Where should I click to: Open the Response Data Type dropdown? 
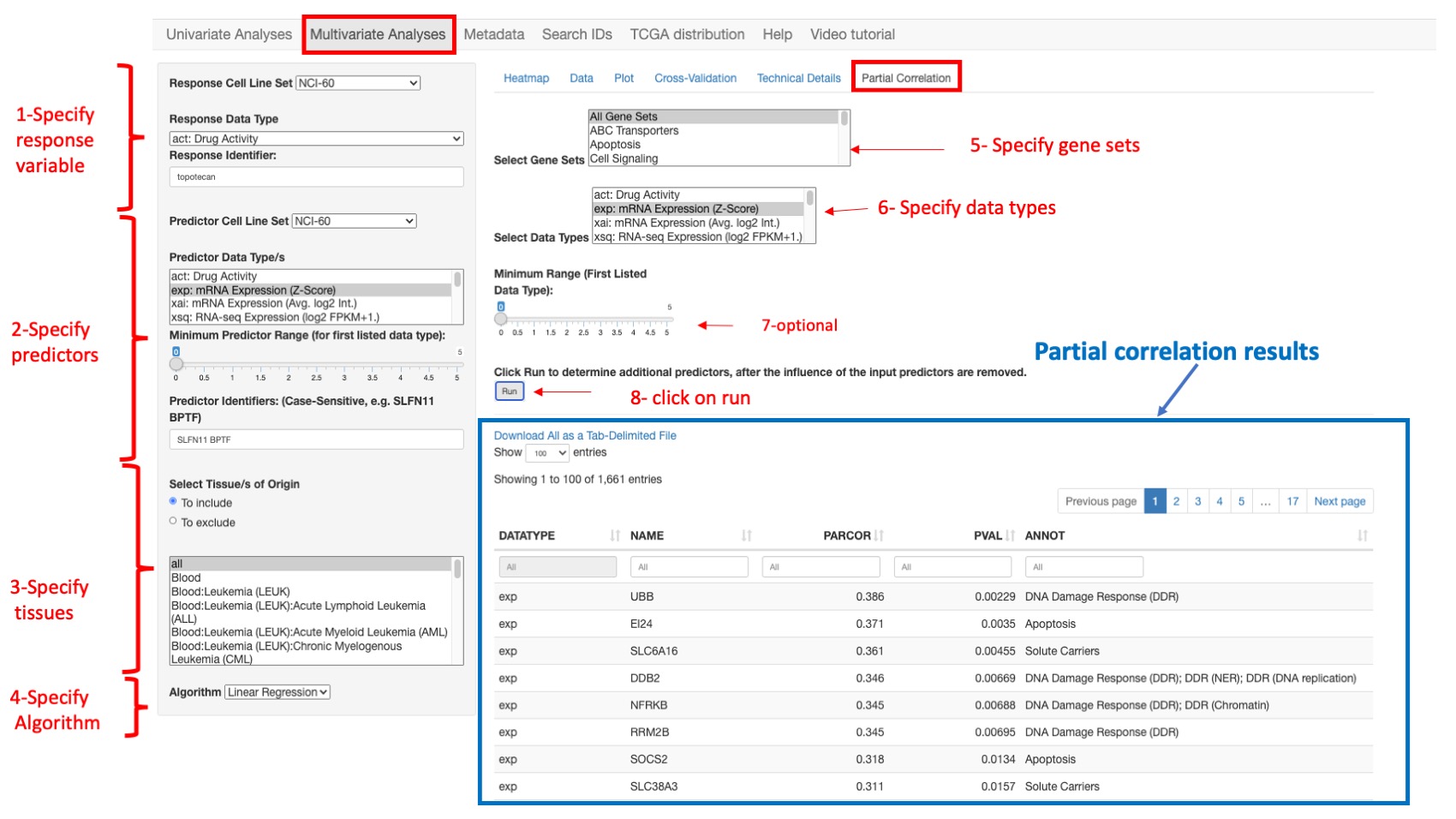pyautogui.click(x=316, y=138)
